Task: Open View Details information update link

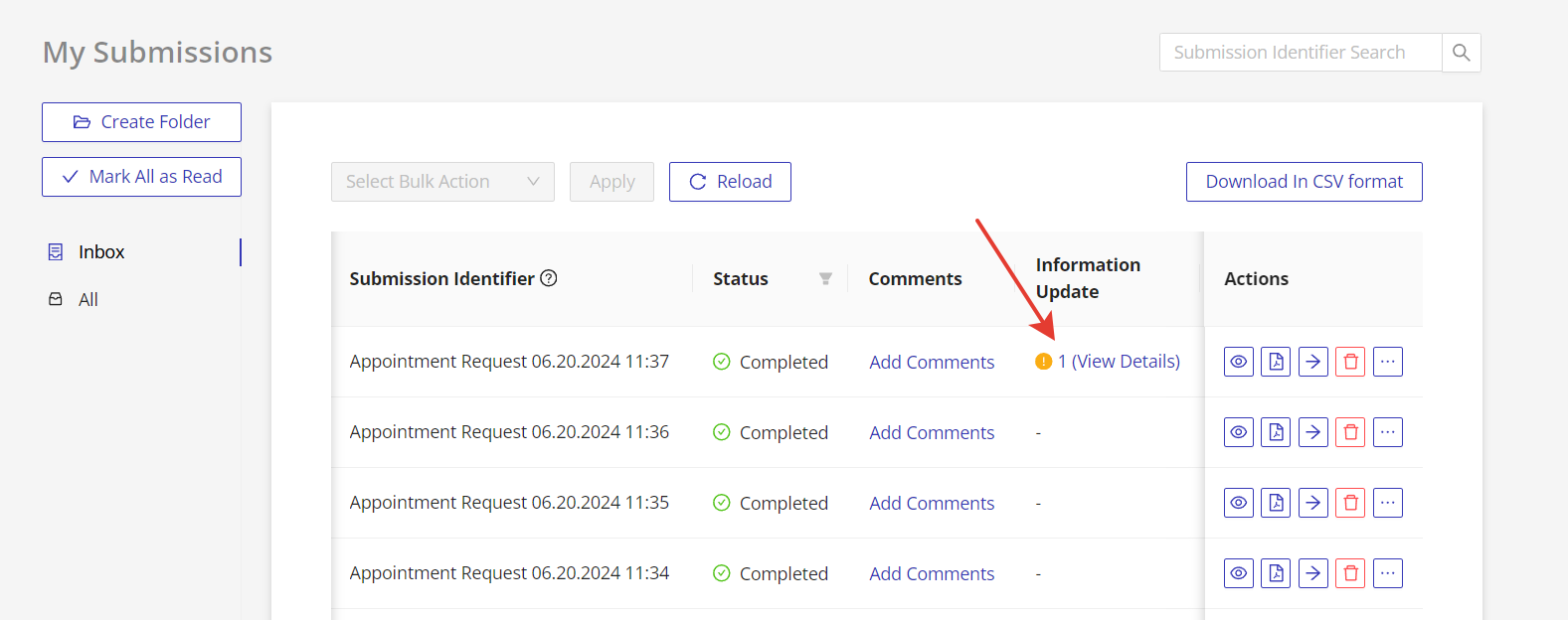Action: point(1119,362)
